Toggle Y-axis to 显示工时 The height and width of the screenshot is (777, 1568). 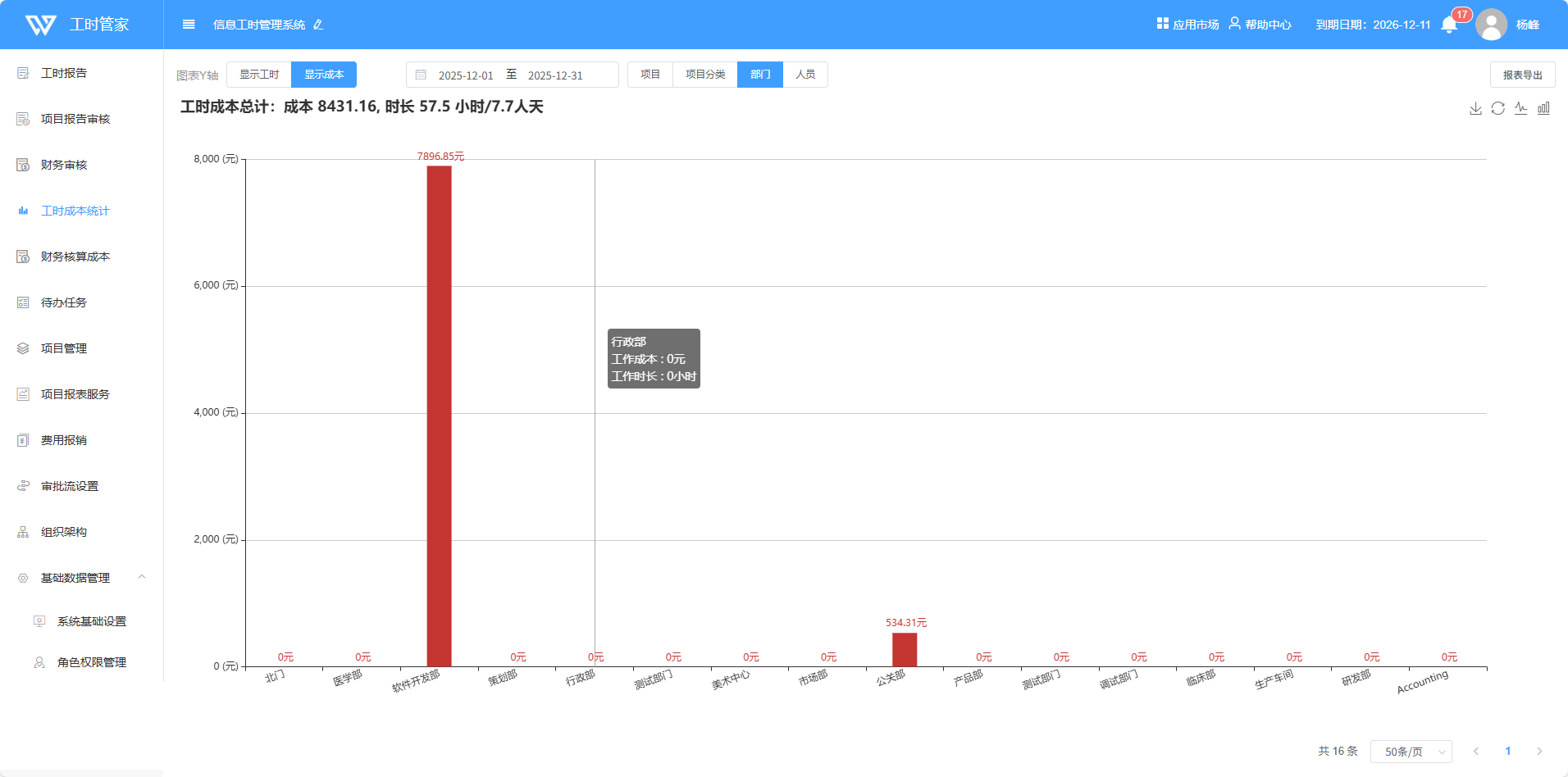tap(259, 75)
